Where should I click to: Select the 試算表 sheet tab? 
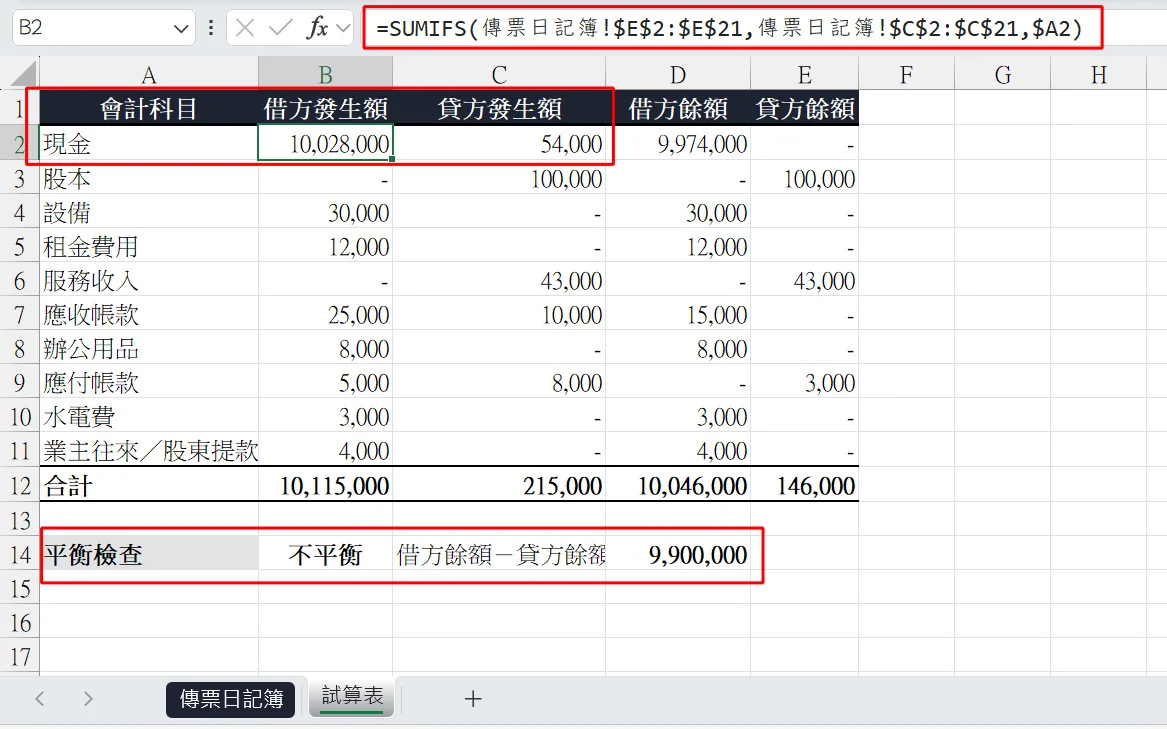coord(352,697)
